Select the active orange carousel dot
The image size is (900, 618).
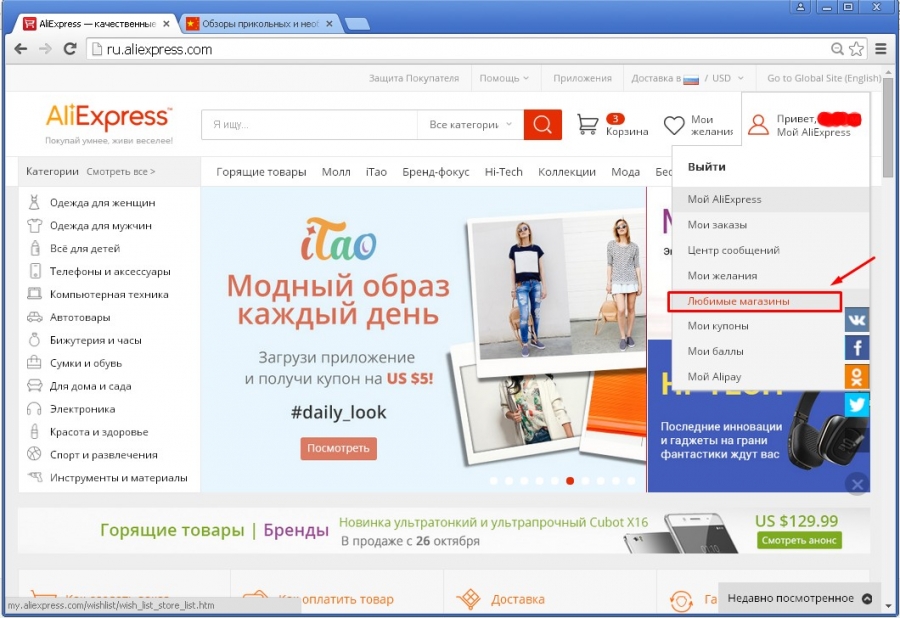(x=570, y=480)
